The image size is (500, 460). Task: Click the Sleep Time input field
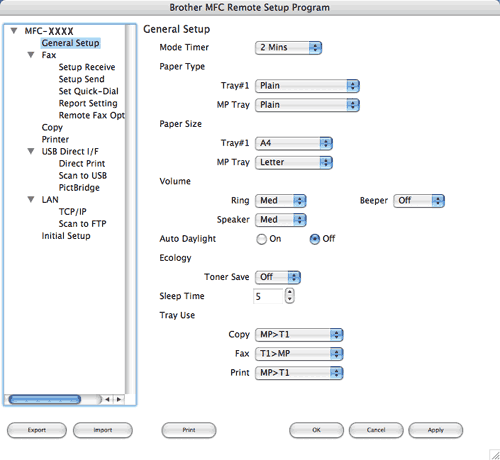pyautogui.click(x=268, y=296)
